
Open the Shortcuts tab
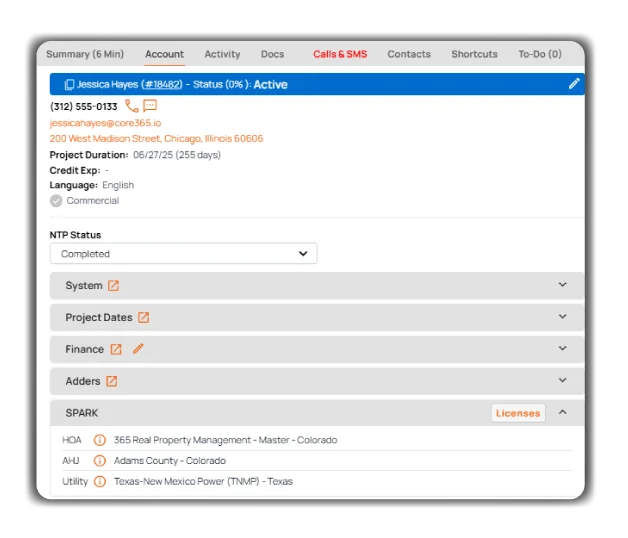[475, 54]
